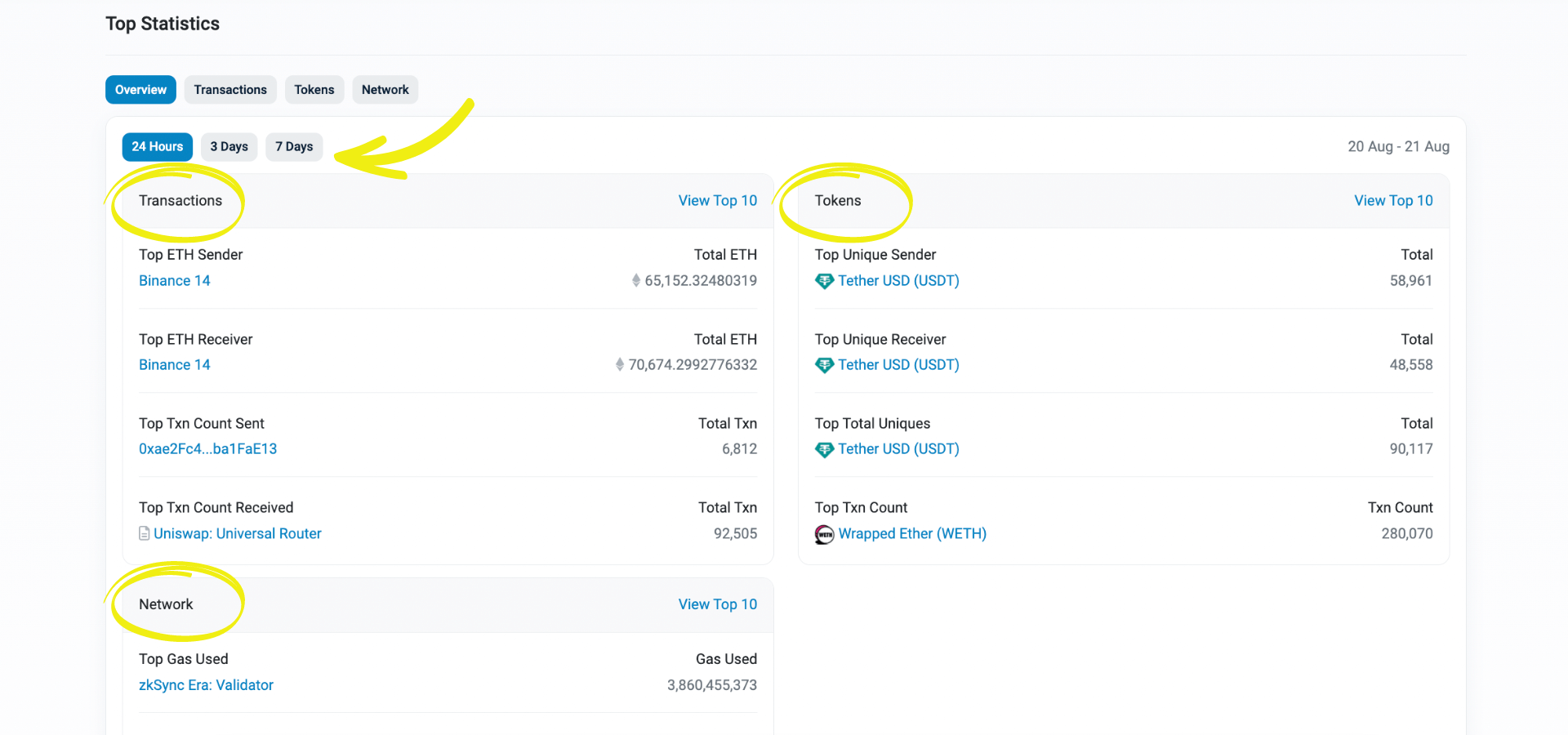This screenshot has height=735, width=1568.
Task: Click Tether icon beside Top Total Uniques
Action: click(x=824, y=449)
